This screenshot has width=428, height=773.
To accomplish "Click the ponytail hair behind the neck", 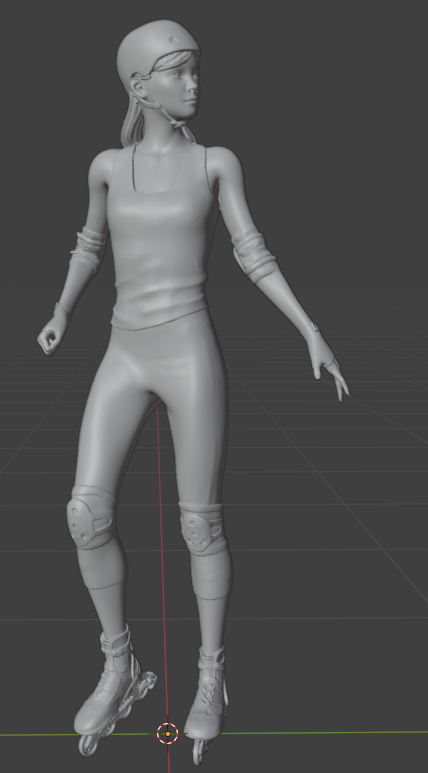I will (x=132, y=123).
